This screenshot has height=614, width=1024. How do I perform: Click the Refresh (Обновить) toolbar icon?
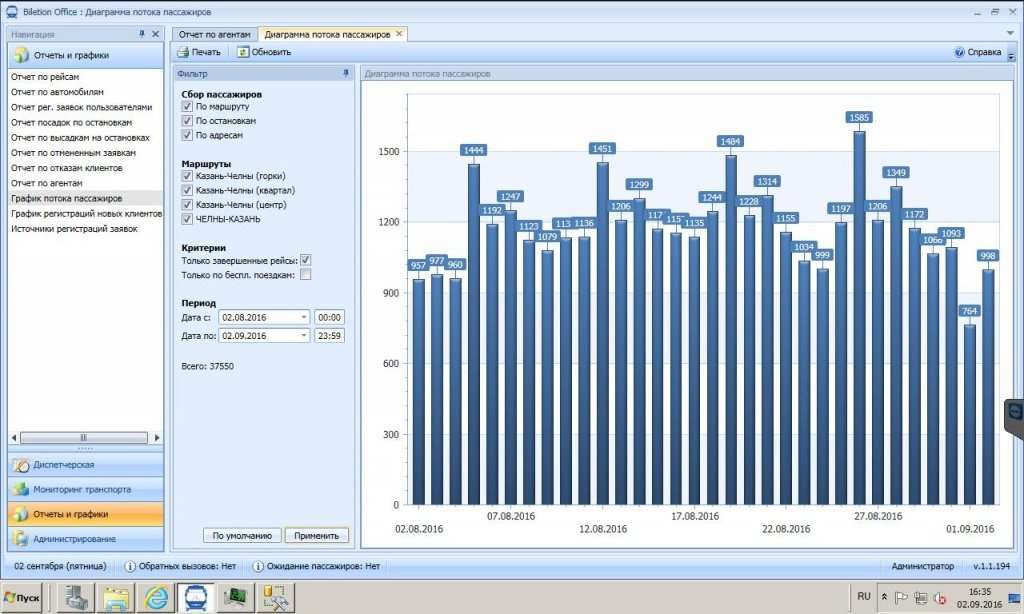coord(243,52)
